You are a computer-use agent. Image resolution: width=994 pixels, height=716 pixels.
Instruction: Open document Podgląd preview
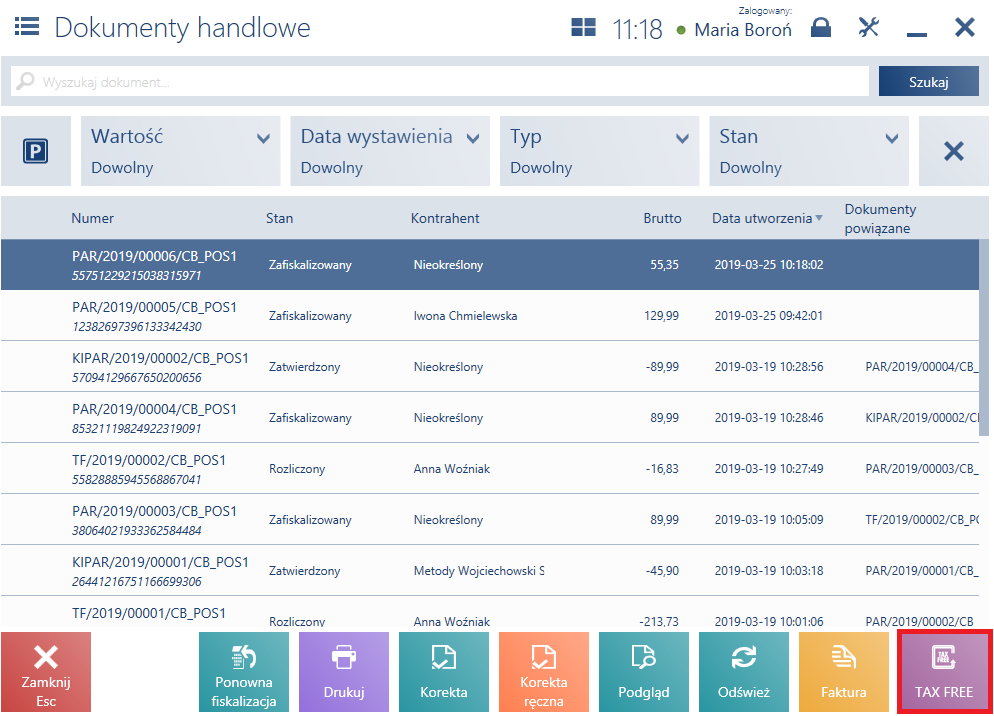[x=643, y=672]
